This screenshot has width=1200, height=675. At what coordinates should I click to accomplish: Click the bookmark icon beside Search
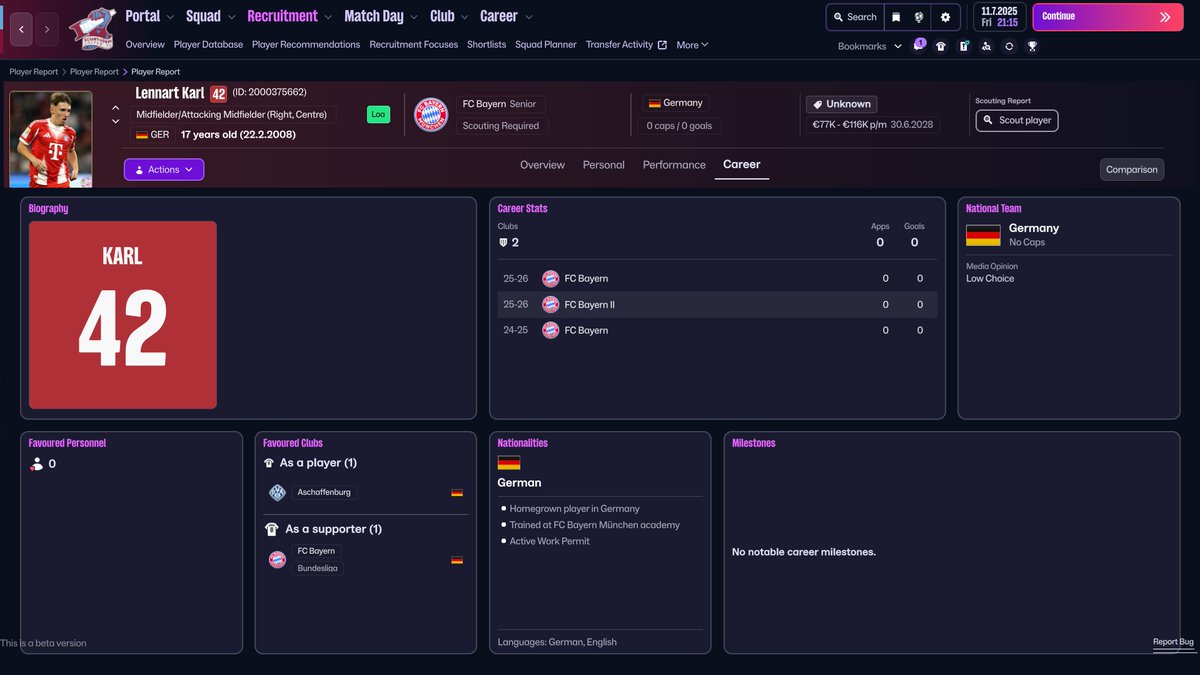click(896, 17)
